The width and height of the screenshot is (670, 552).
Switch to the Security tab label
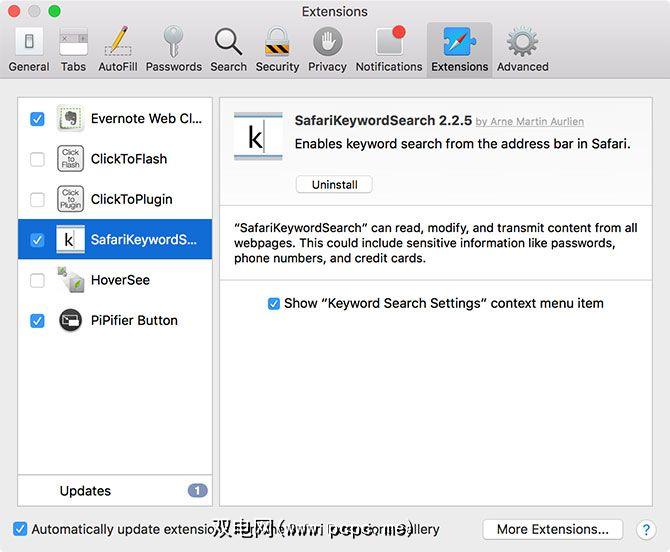[277, 67]
